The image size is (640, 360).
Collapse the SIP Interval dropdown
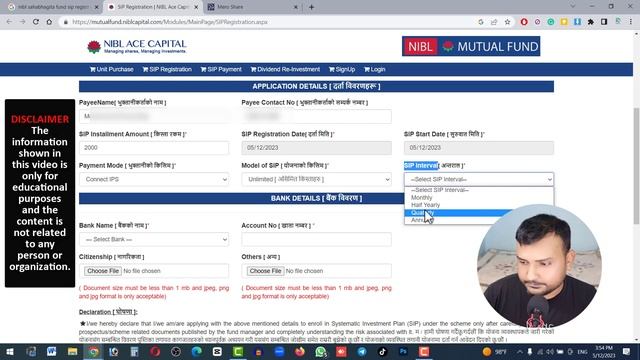(x=479, y=179)
